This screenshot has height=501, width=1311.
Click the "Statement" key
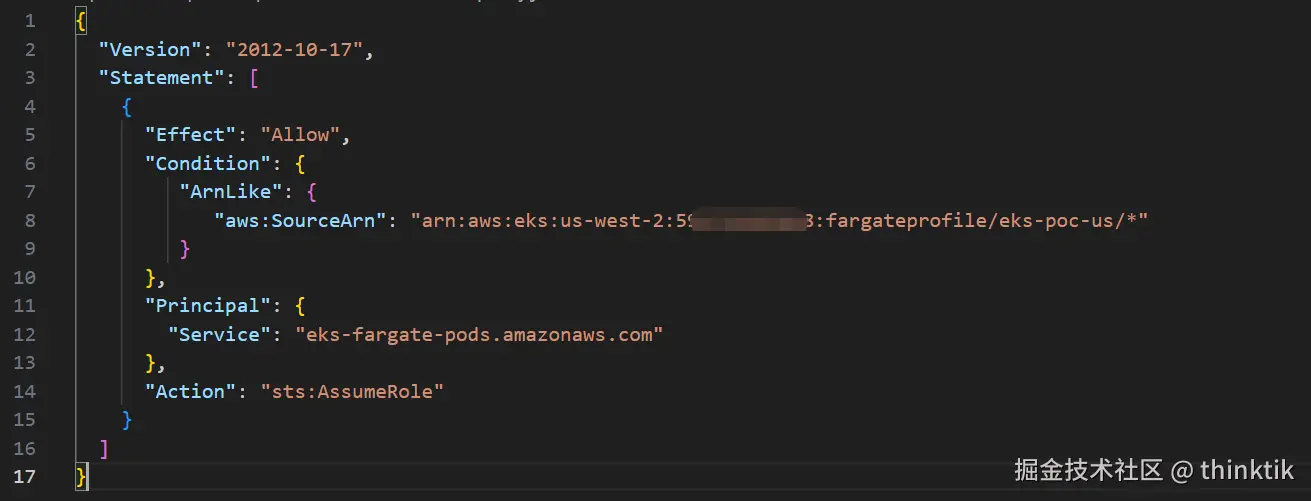162,78
